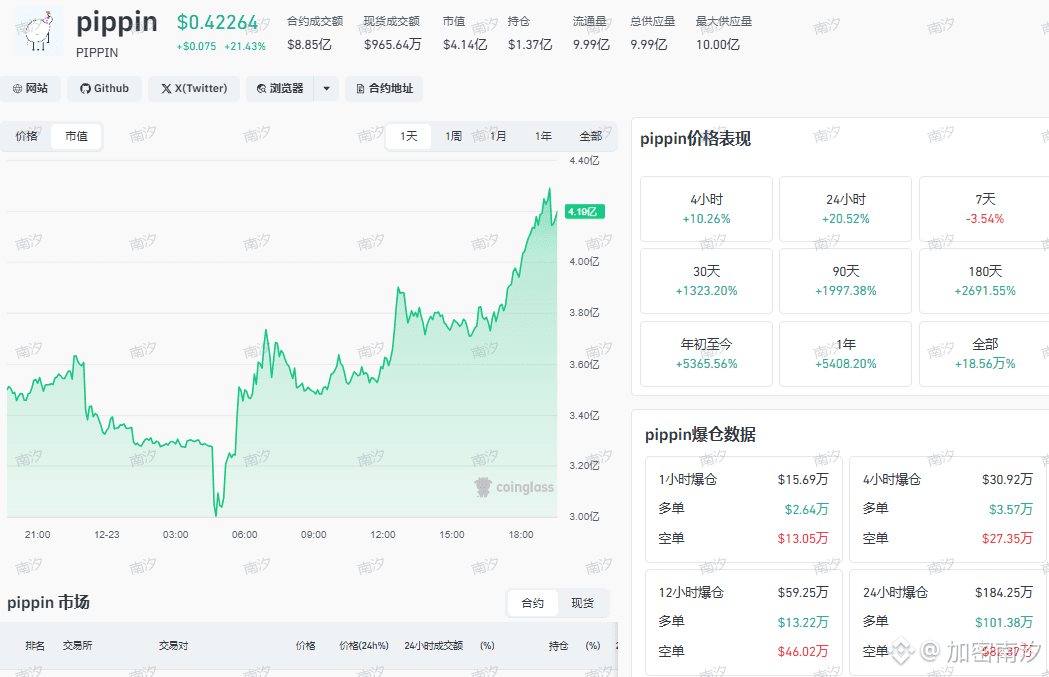1049x677 pixels.
Task: Click the pippin token logo image
Action: pyautogui.click(x=39, y=32)
